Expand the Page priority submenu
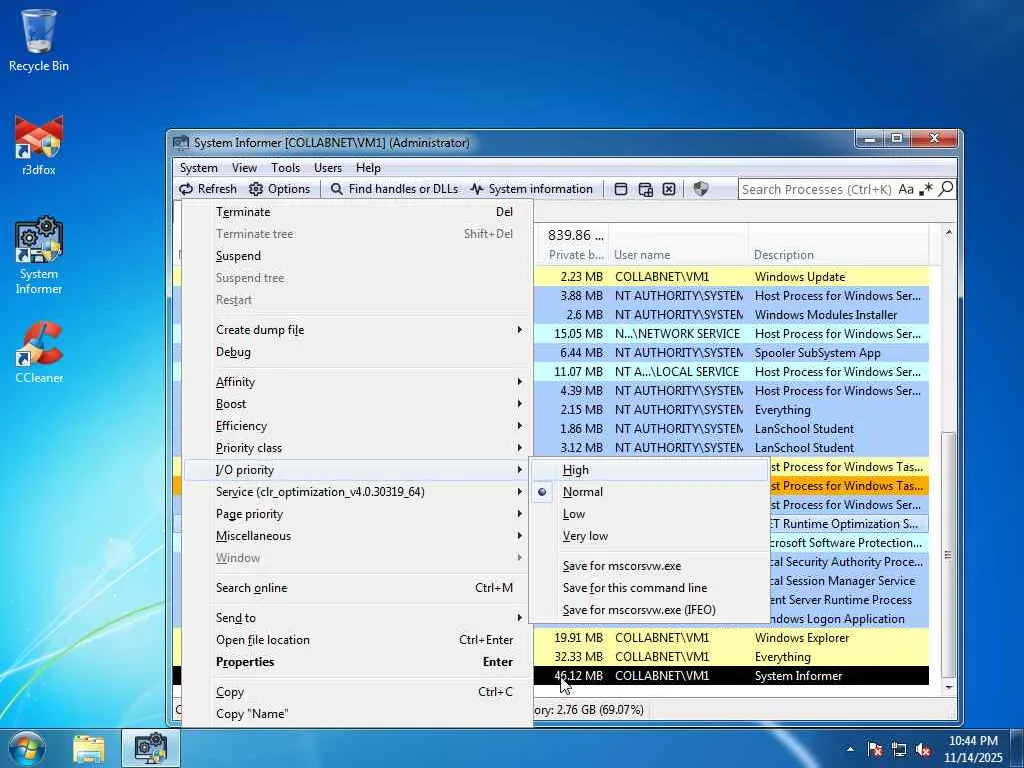This screenshot has height=768, width=1024. tap(357, 514)
